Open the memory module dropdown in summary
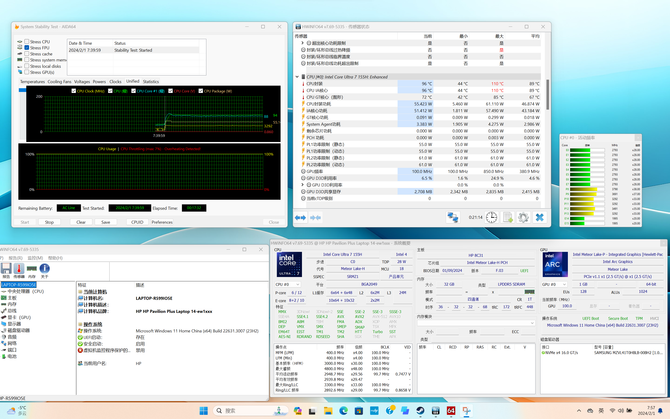The width and height of the screenshot is (670, 419). pos(476,323)
